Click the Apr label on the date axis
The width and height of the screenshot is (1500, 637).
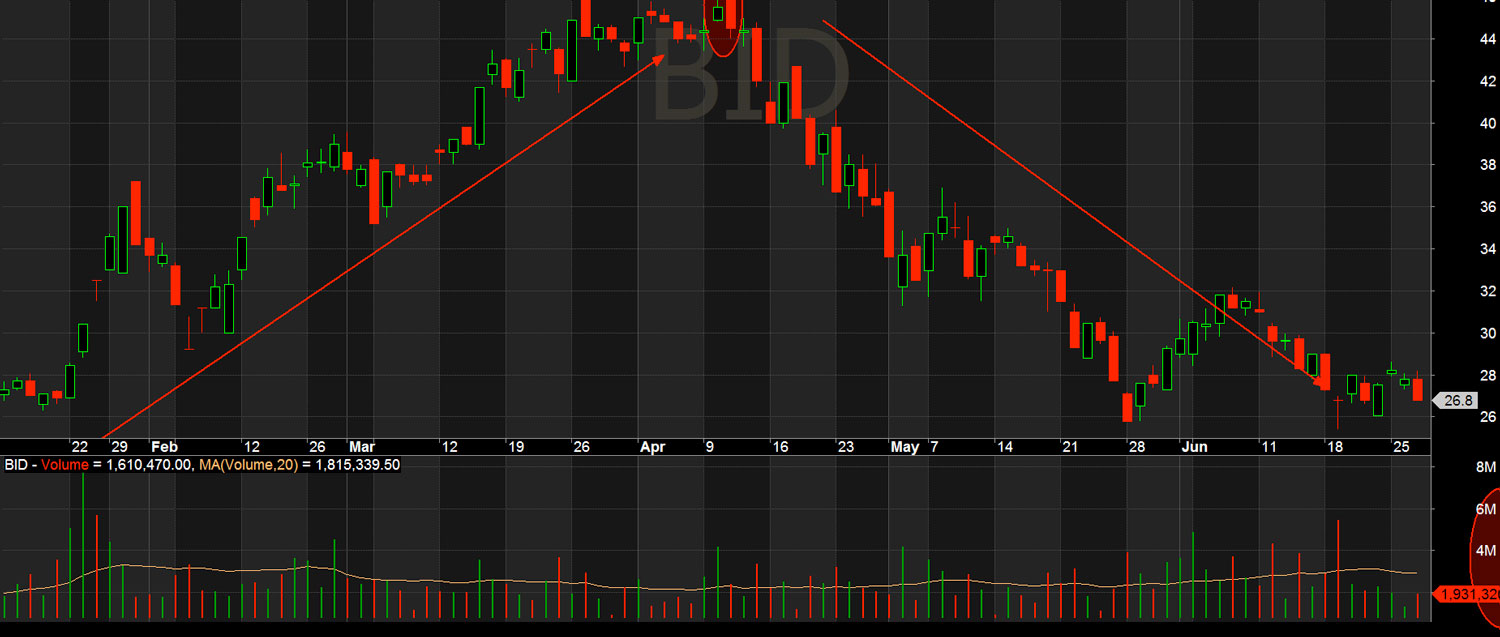(x=652, y=447)
